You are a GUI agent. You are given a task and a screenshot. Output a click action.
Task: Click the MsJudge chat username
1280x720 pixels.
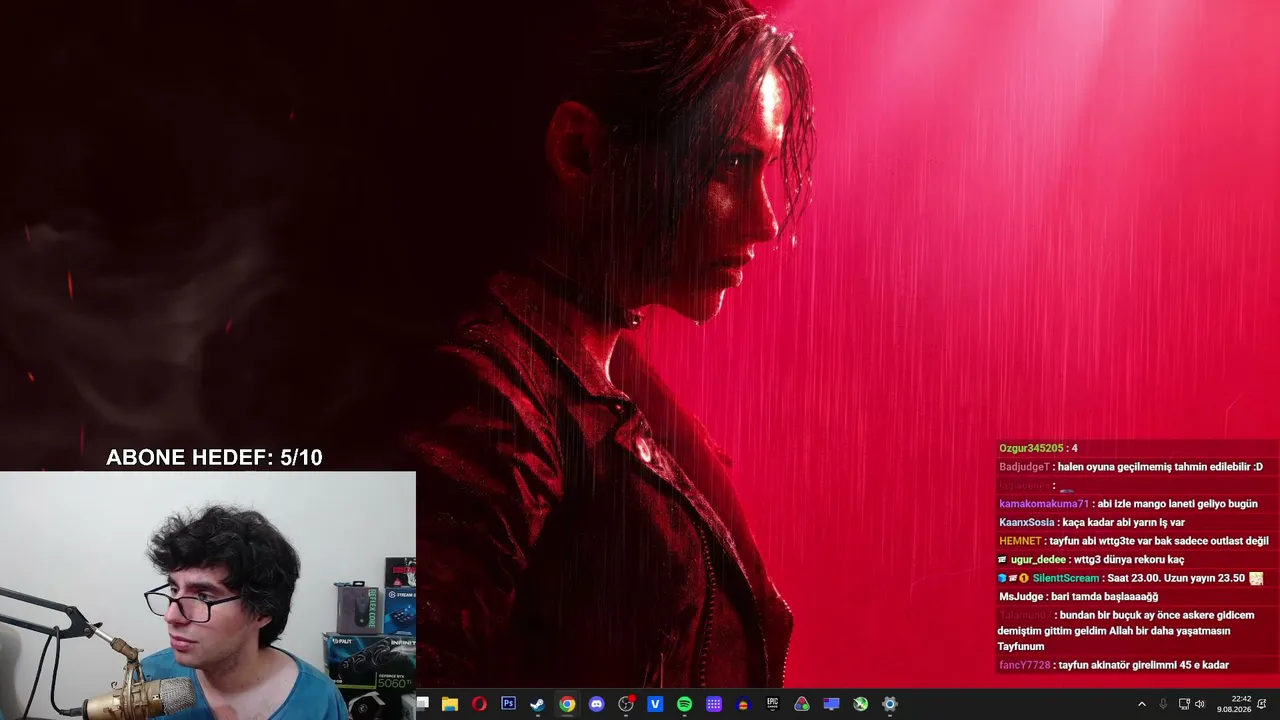pyautogui.click(x=1021, y=597)
